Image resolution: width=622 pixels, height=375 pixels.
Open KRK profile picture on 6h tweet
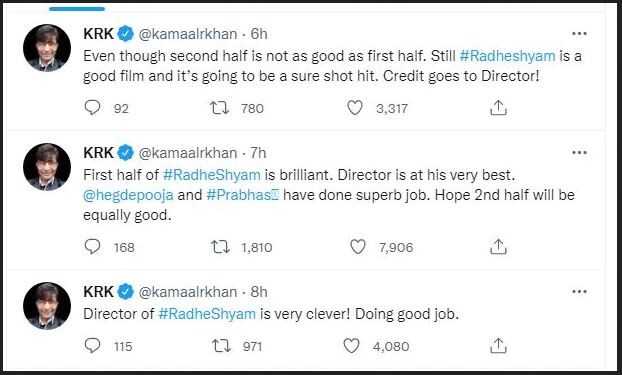pos(47,48)
